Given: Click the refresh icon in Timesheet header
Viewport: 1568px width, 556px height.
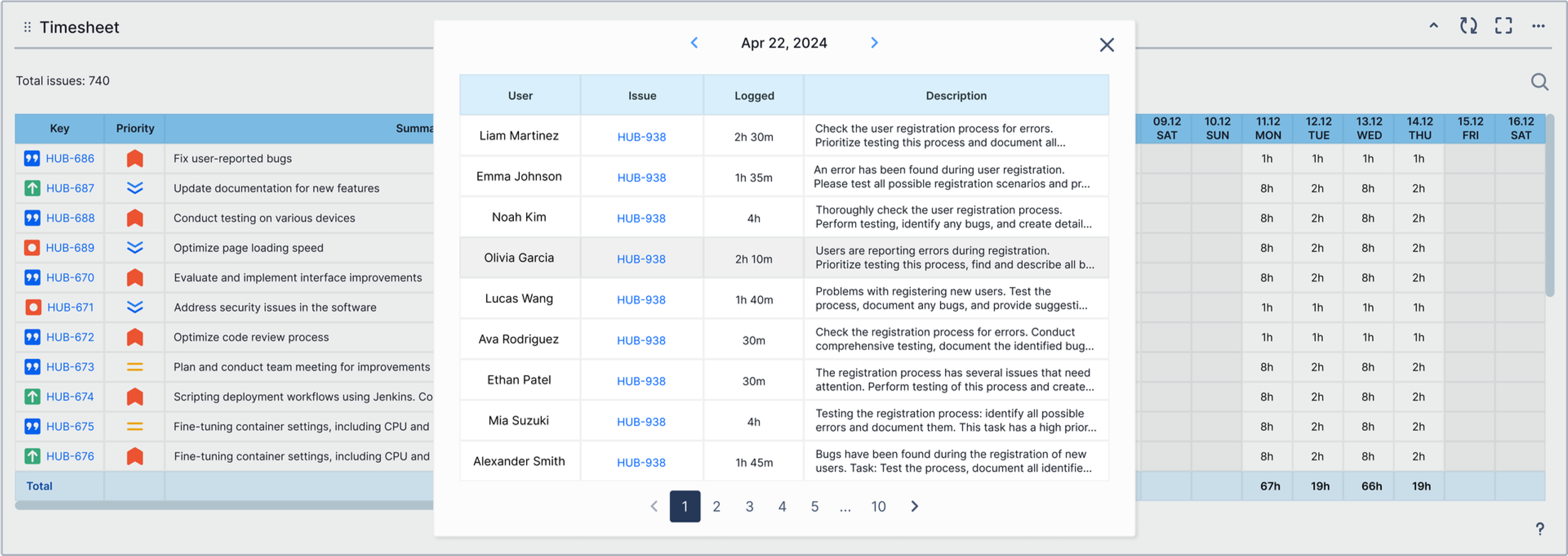Looking at the screenshot, I should point(1468,26).
